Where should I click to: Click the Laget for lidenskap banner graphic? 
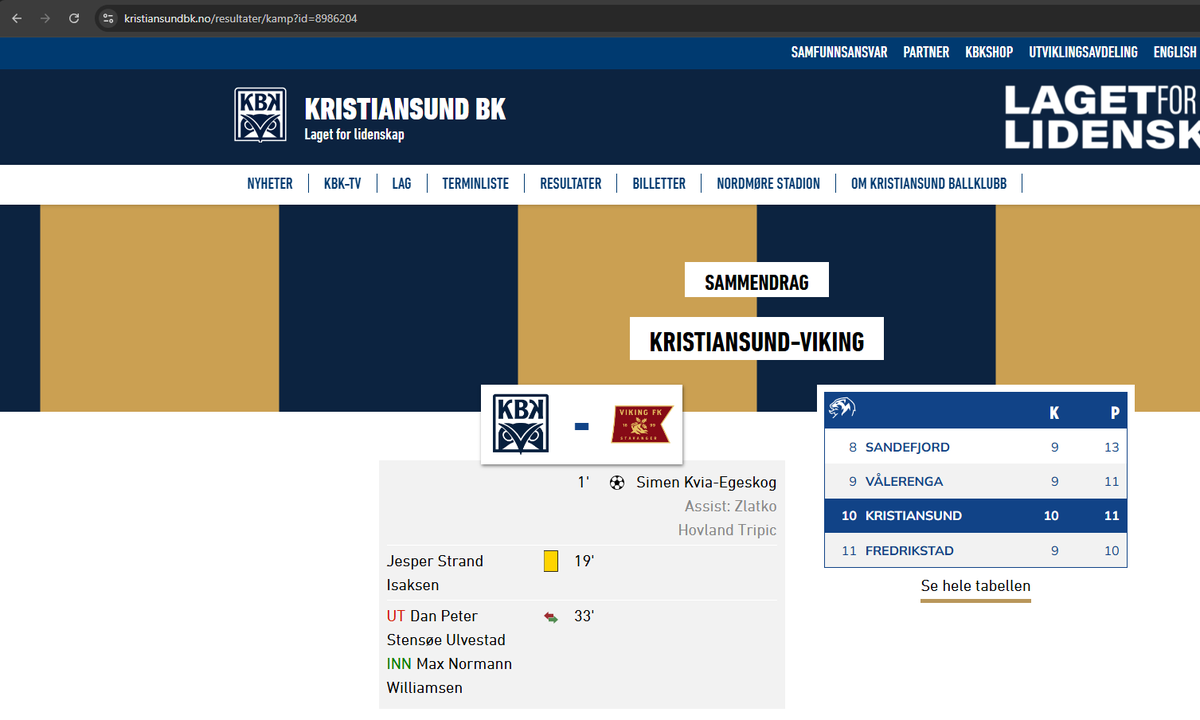(1101, 116)
